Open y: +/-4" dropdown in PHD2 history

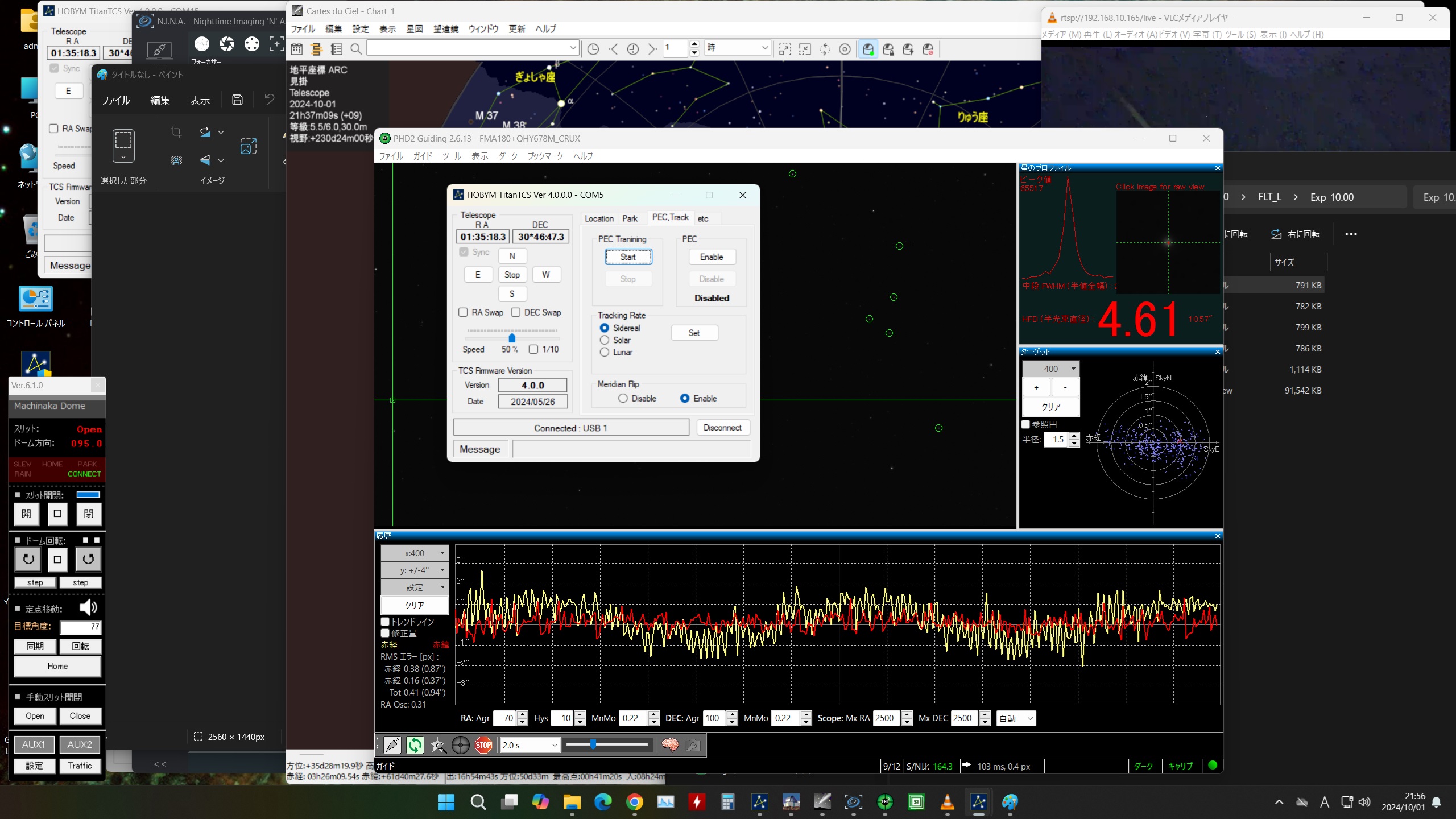(415, 570)
